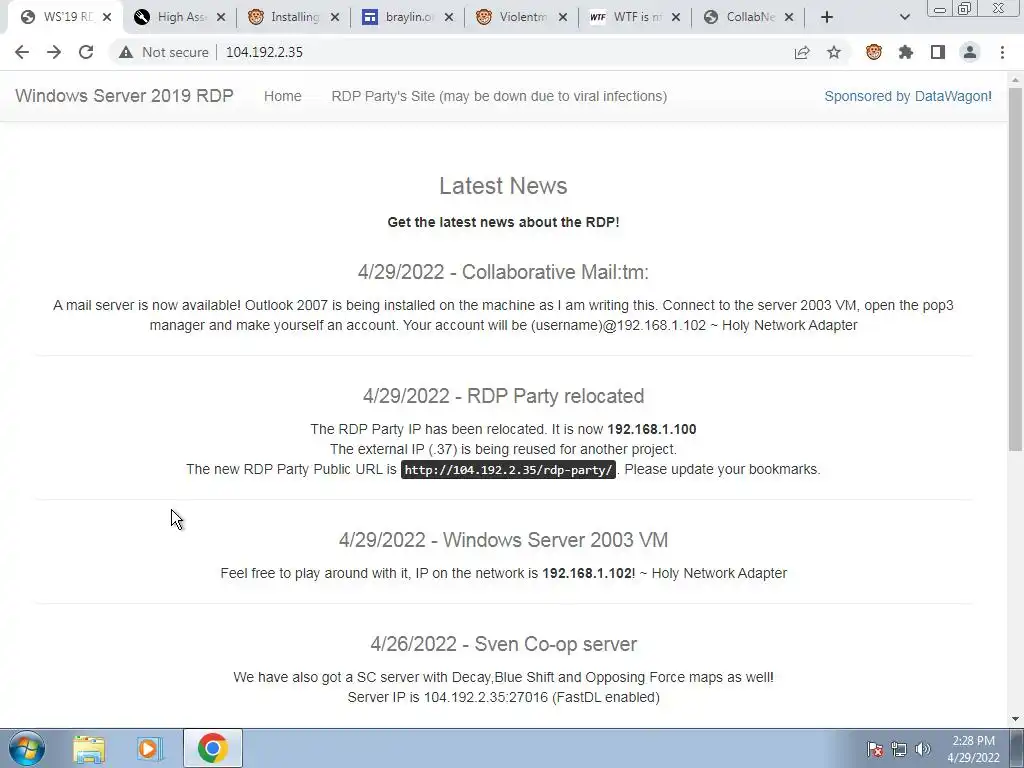Click the bold 192.168.1.100 IP address
The width and height of the screenshot is (1024, 768).
(652, 429)
